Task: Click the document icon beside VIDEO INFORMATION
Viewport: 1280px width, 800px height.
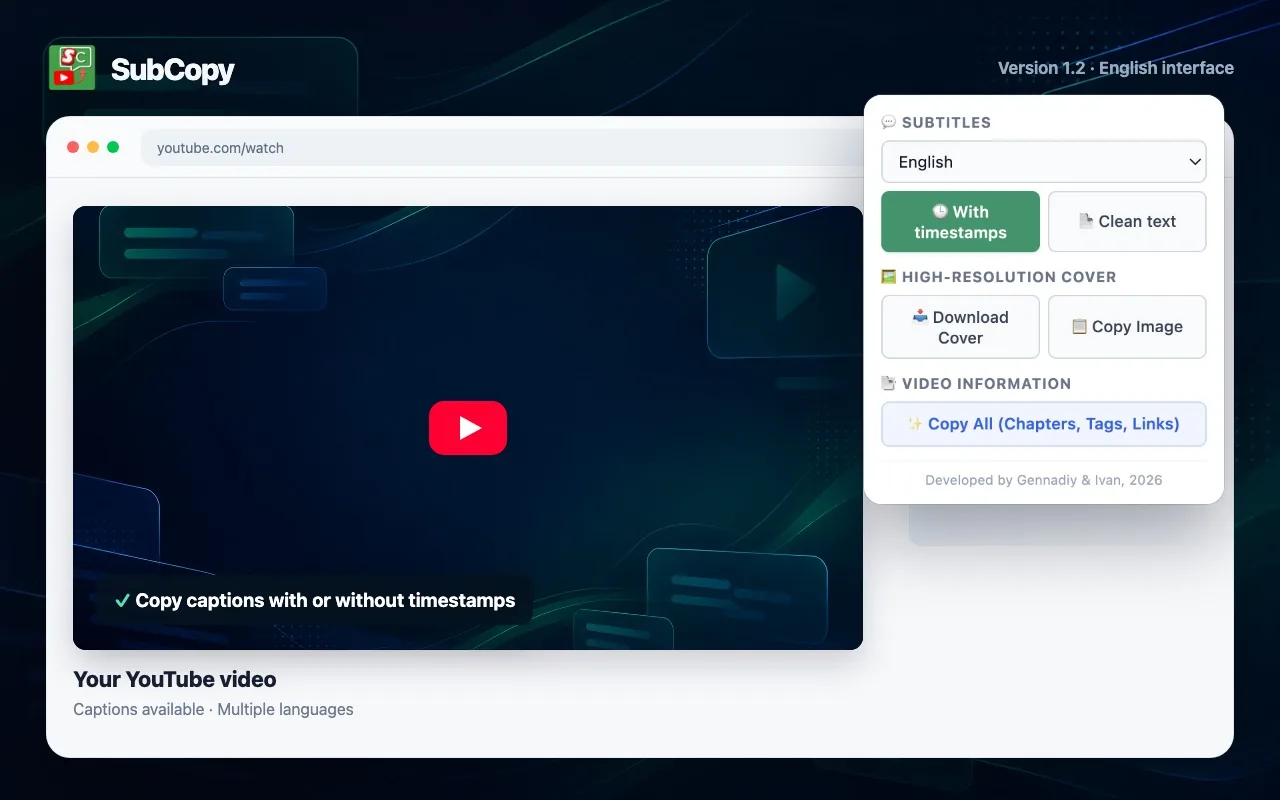Action: [889, 384]
